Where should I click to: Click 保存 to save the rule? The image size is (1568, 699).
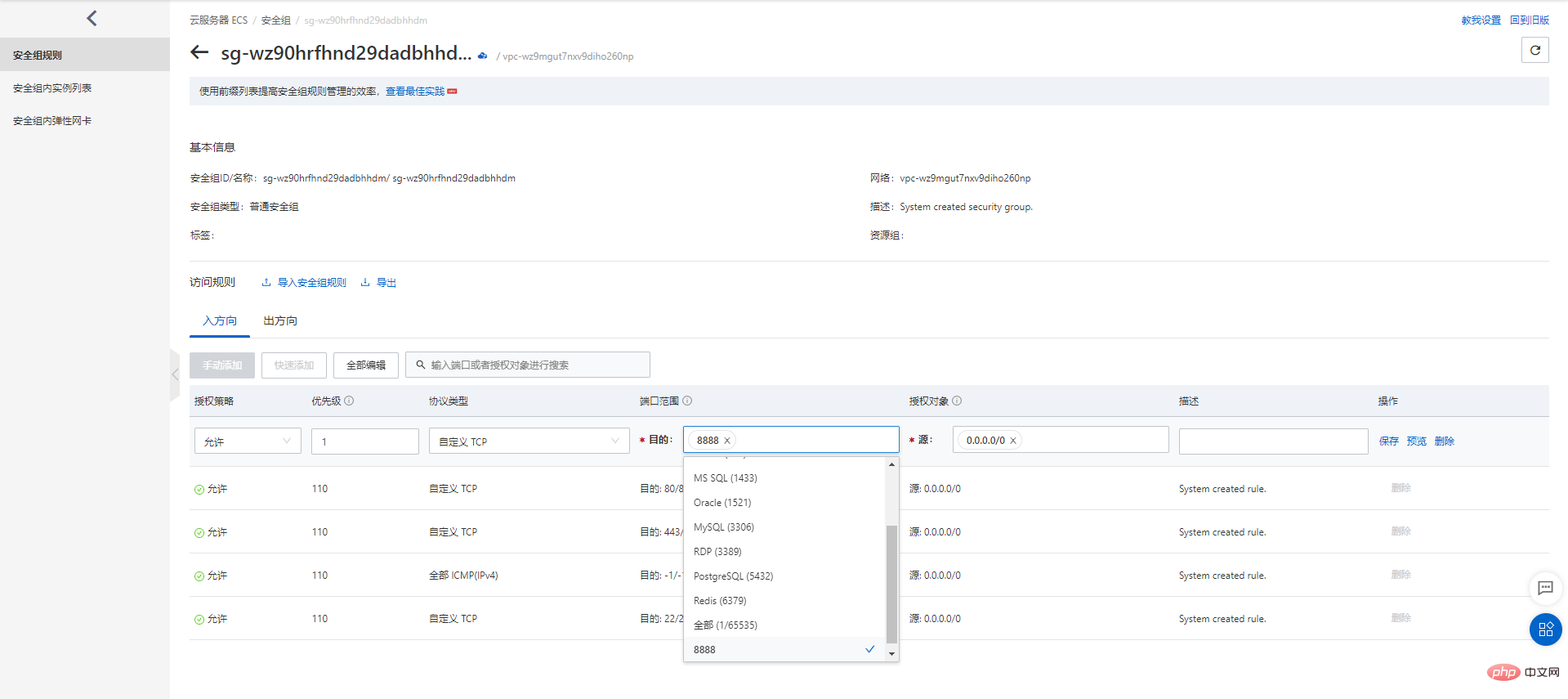(1388, 441)
